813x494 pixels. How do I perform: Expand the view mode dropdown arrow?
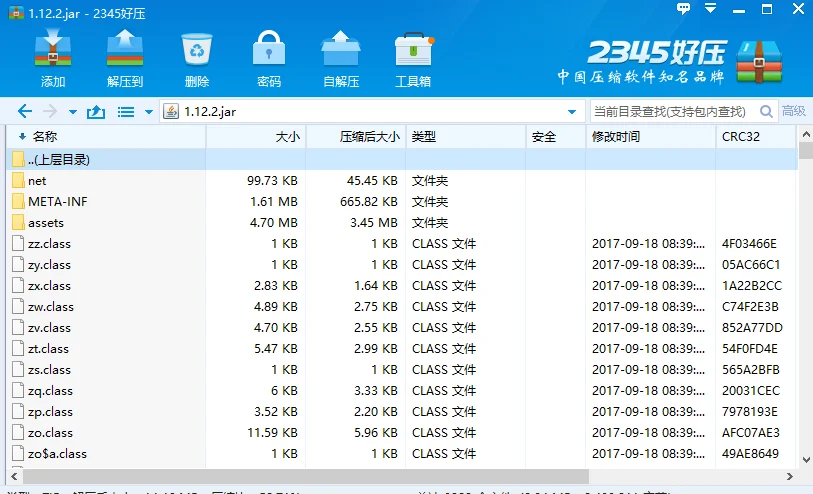coord(149,112)
